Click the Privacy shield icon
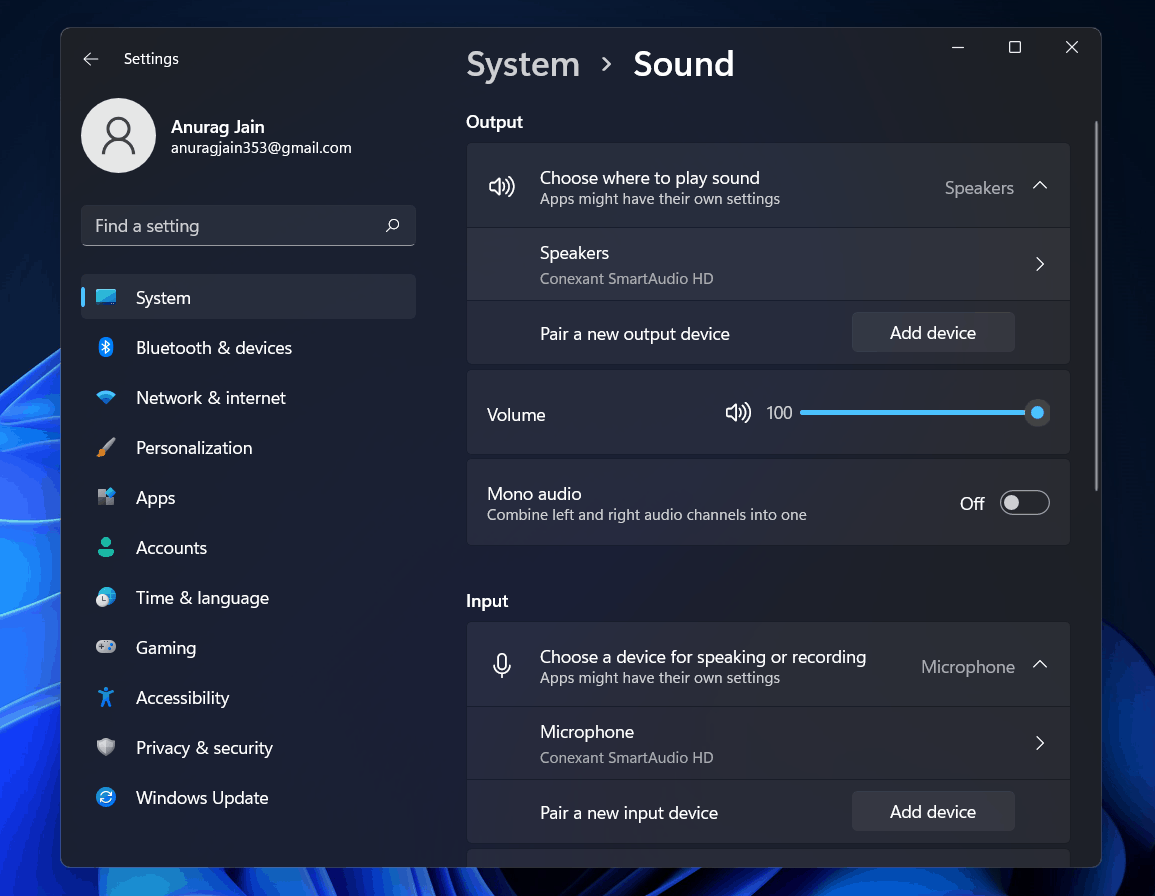1155x896 pixels. 106,747
